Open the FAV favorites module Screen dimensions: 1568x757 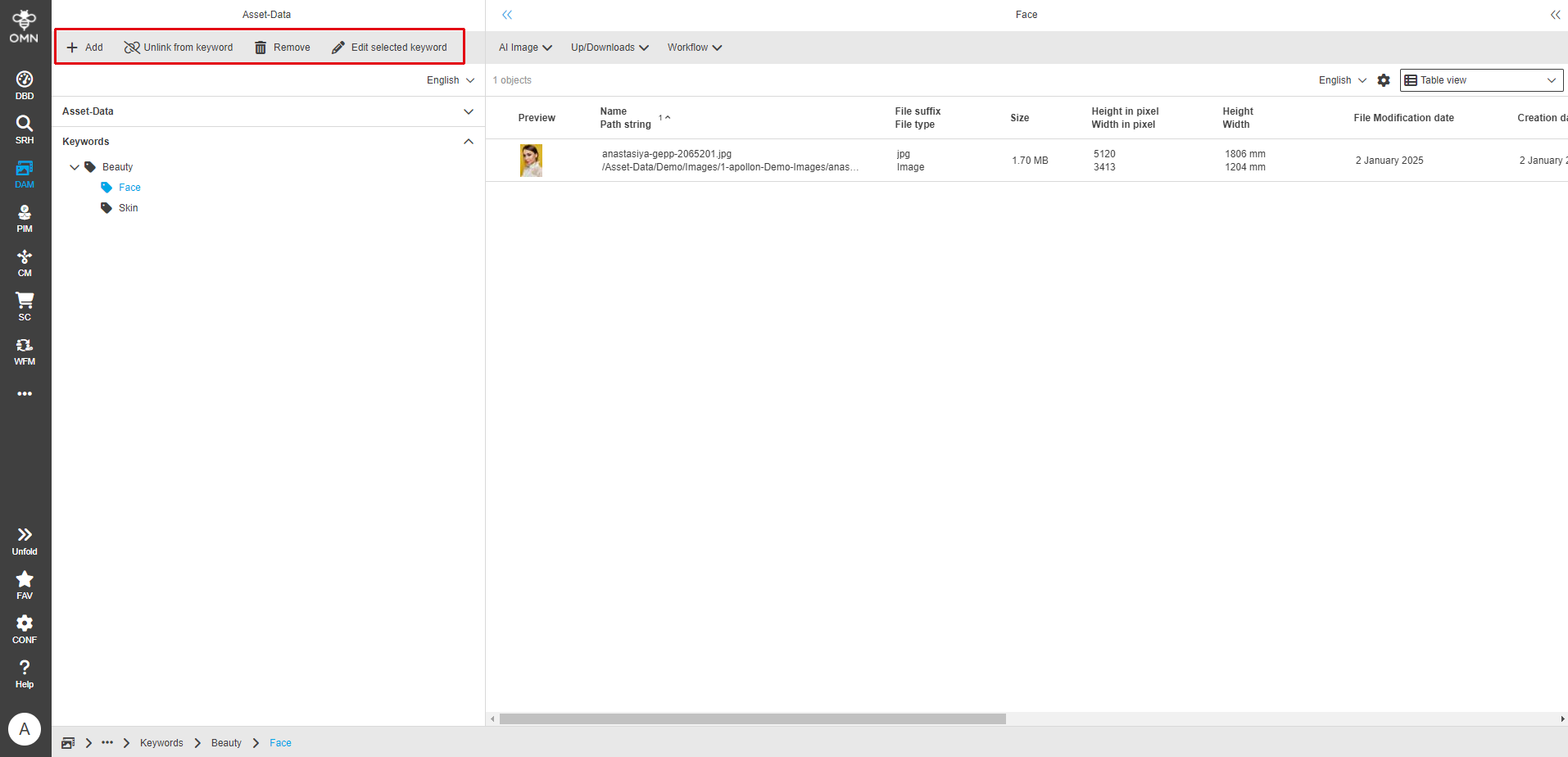point(24,583)
